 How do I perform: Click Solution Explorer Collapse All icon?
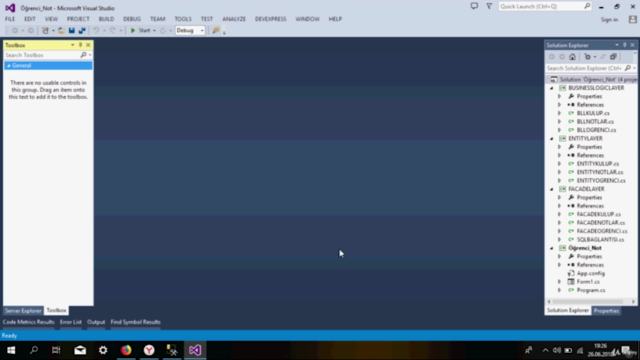tap(613, 57)
